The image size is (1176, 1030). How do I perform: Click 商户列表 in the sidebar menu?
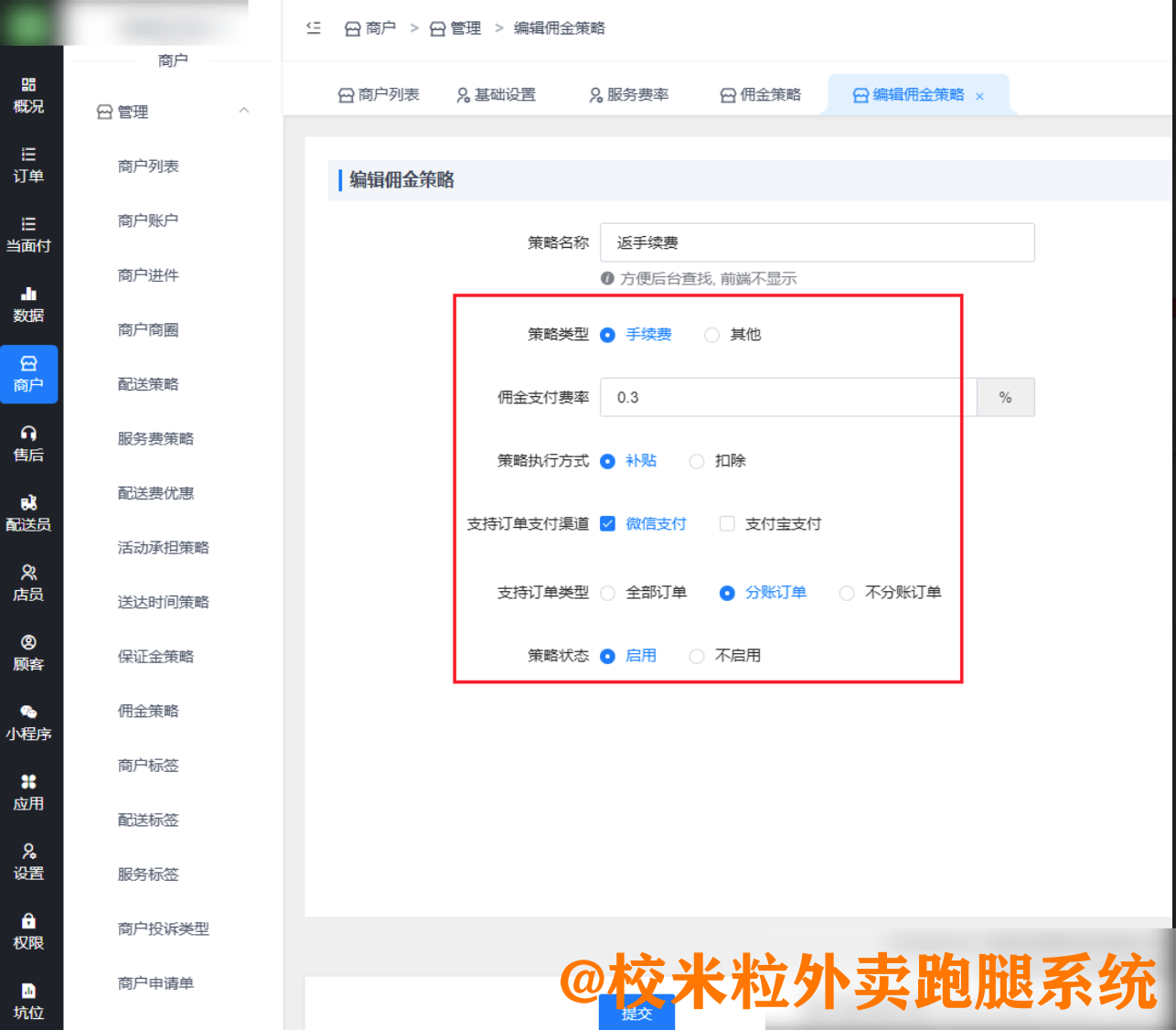coord(146,166)
